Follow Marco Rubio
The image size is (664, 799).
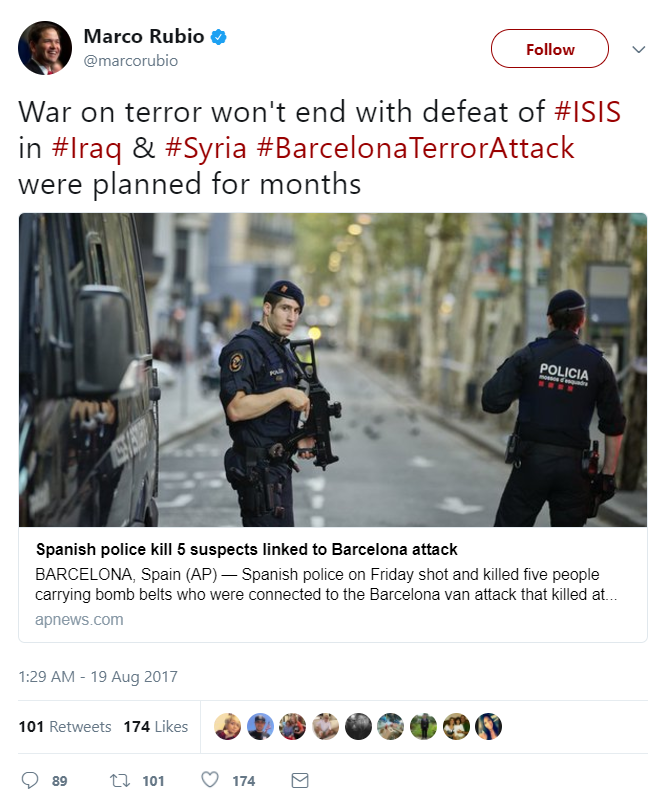(x=550, y=49)
